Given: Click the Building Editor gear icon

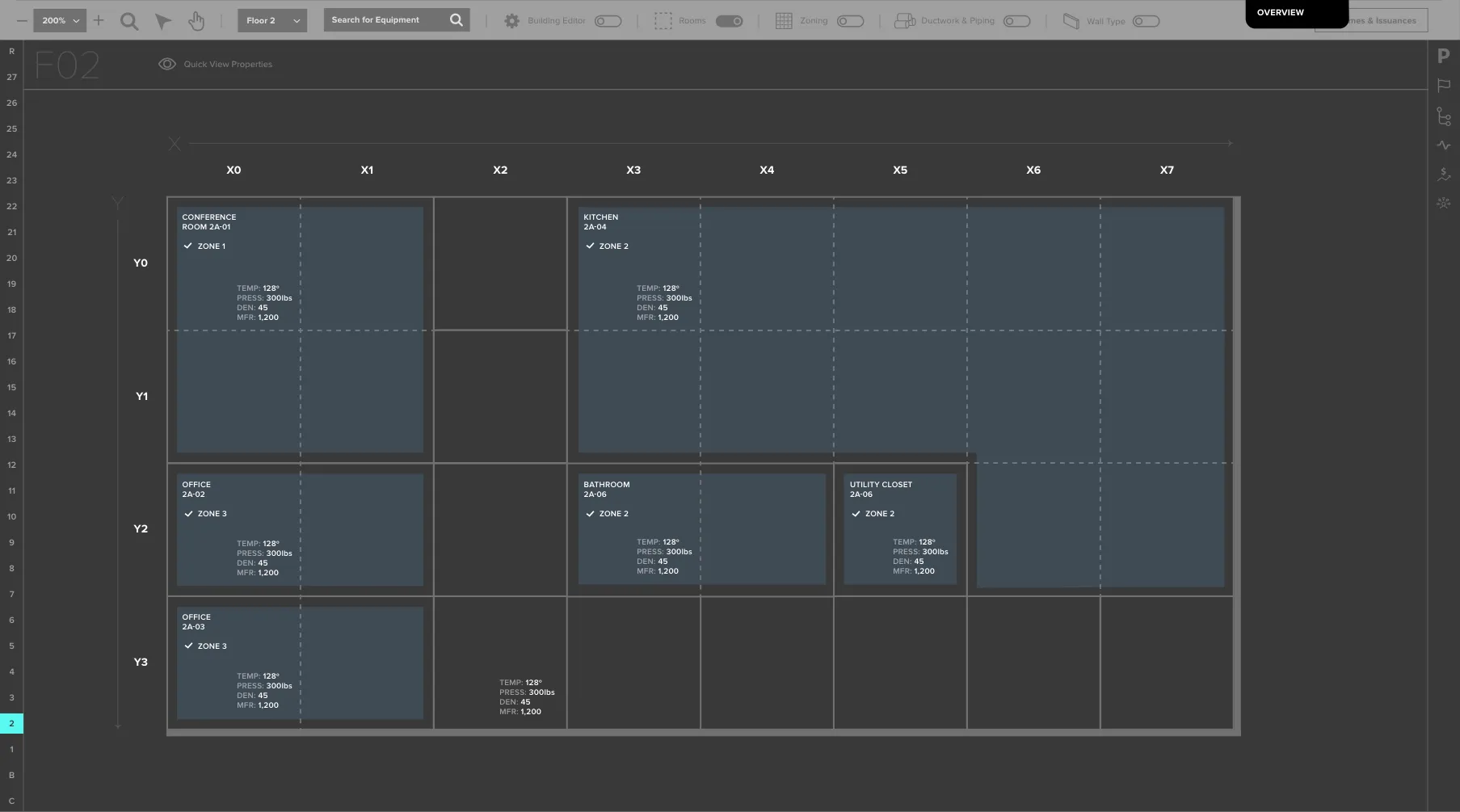Looking at the screenshot, I should [511, 21].
